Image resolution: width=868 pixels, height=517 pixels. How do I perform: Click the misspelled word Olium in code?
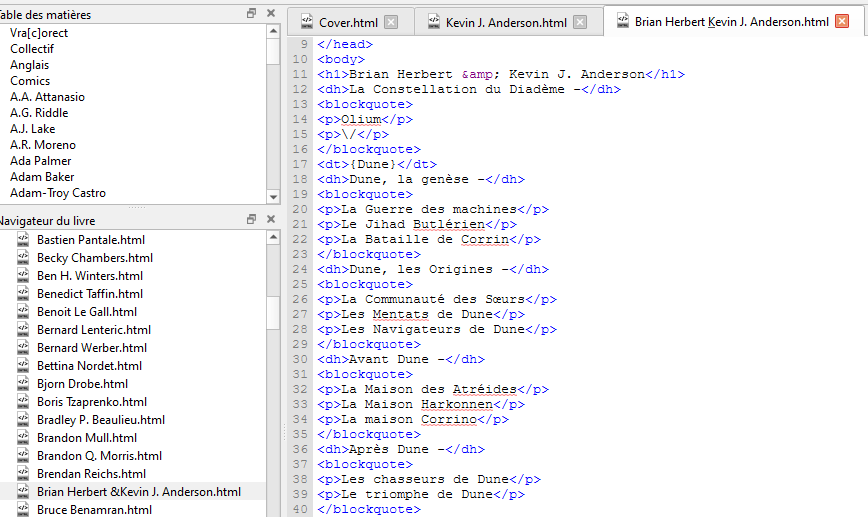(361, 119)
